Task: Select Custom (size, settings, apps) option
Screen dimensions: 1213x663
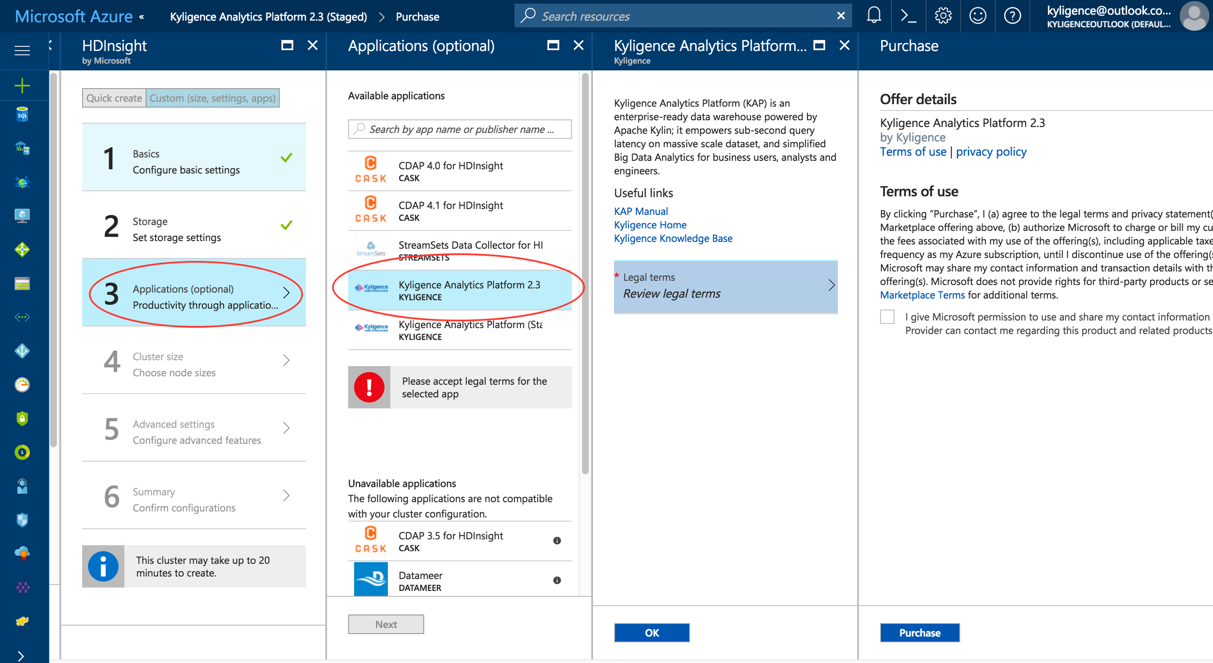Action: point(212,98)
